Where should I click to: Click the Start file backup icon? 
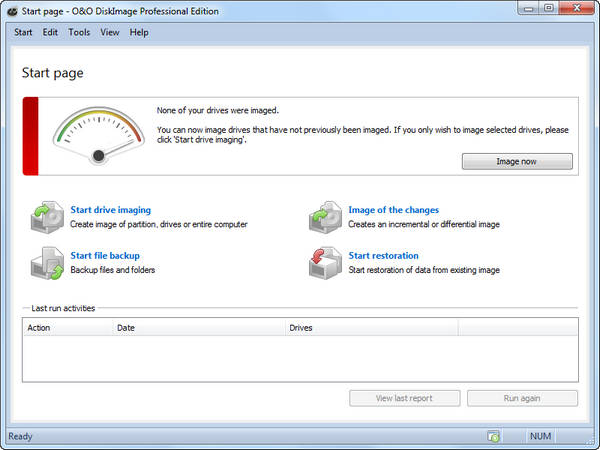click(x=44, y=262)
